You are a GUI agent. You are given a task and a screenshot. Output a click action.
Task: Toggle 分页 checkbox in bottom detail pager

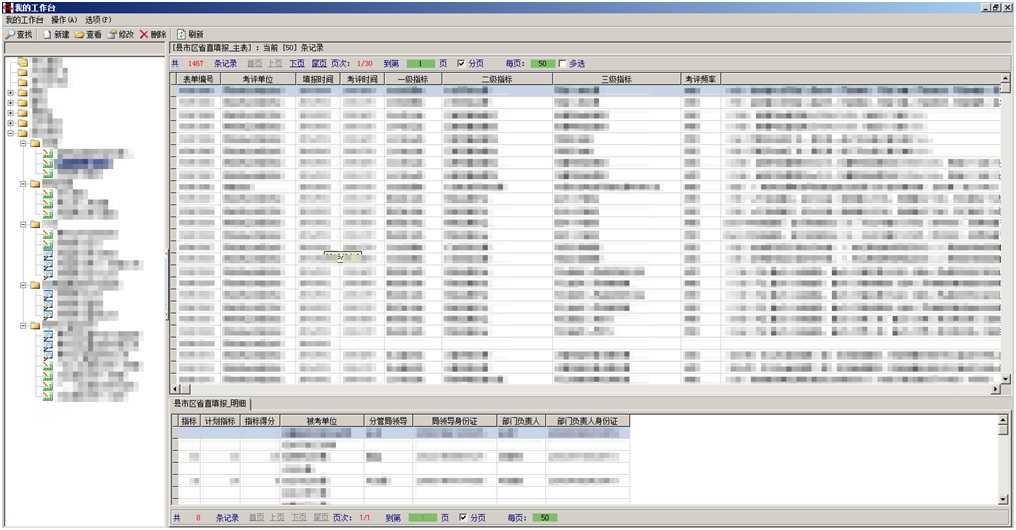click(461, 518)
